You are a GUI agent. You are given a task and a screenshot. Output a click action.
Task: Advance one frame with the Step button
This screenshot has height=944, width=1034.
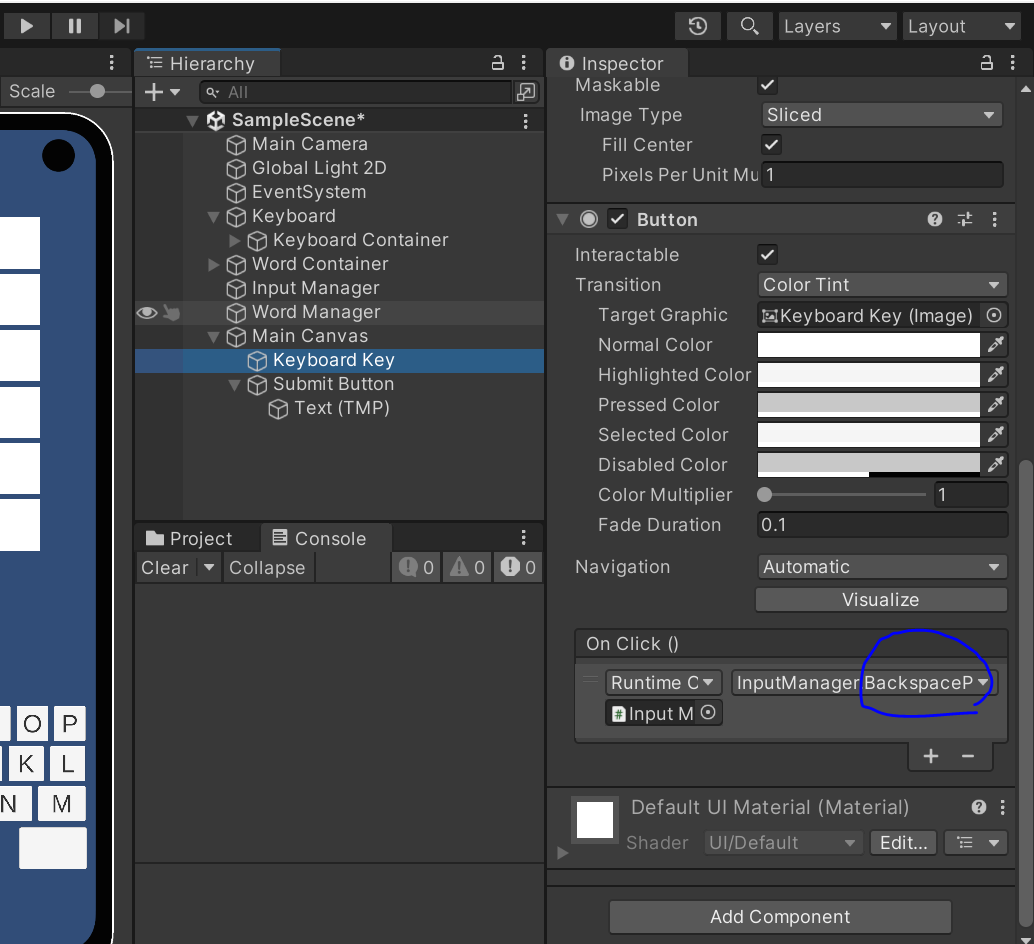coord(122,26)
